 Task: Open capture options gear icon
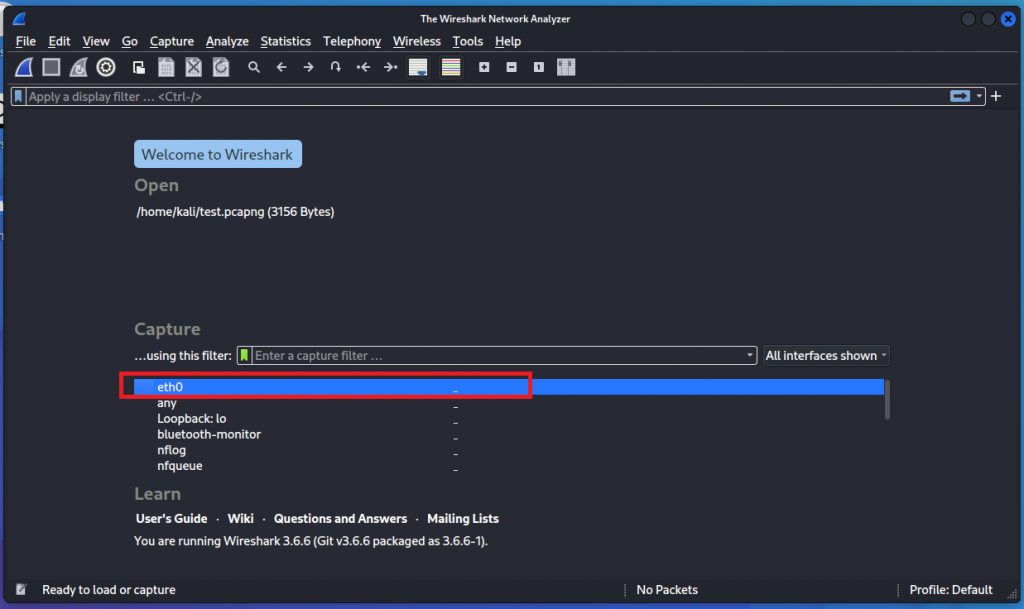tap(106, 67)
